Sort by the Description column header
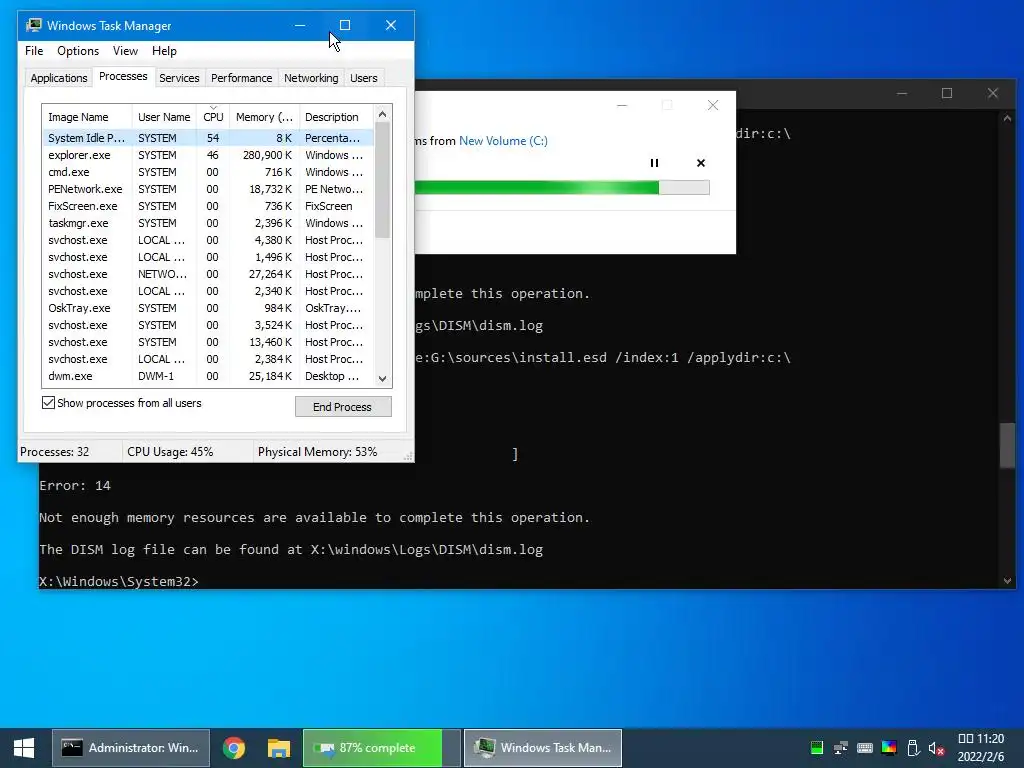The width and height of the screenshot is (1024, 768). point(336,117)
